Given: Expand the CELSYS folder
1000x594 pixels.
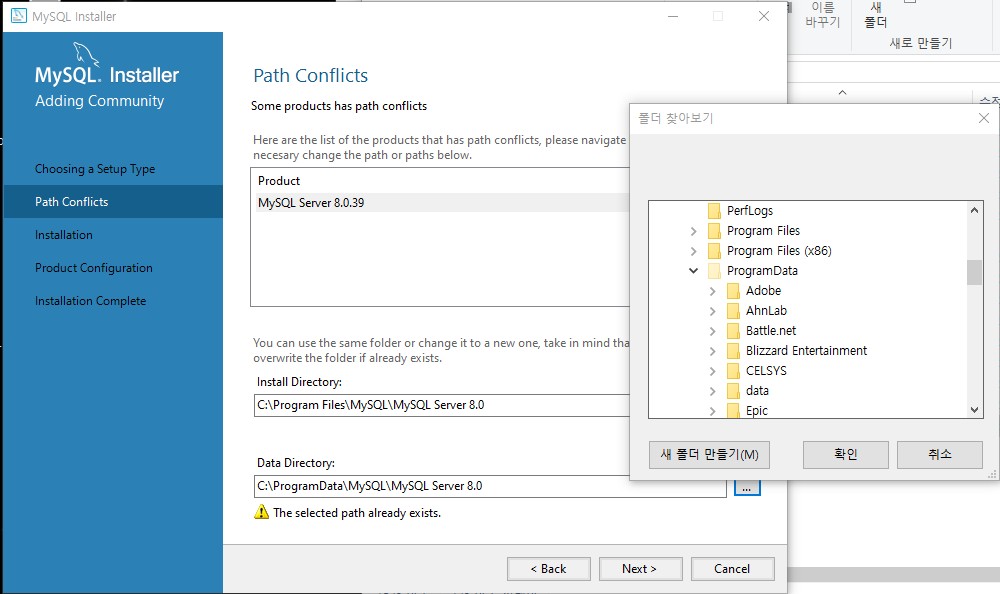Looking at the screenshot, I should coord(712,371).
